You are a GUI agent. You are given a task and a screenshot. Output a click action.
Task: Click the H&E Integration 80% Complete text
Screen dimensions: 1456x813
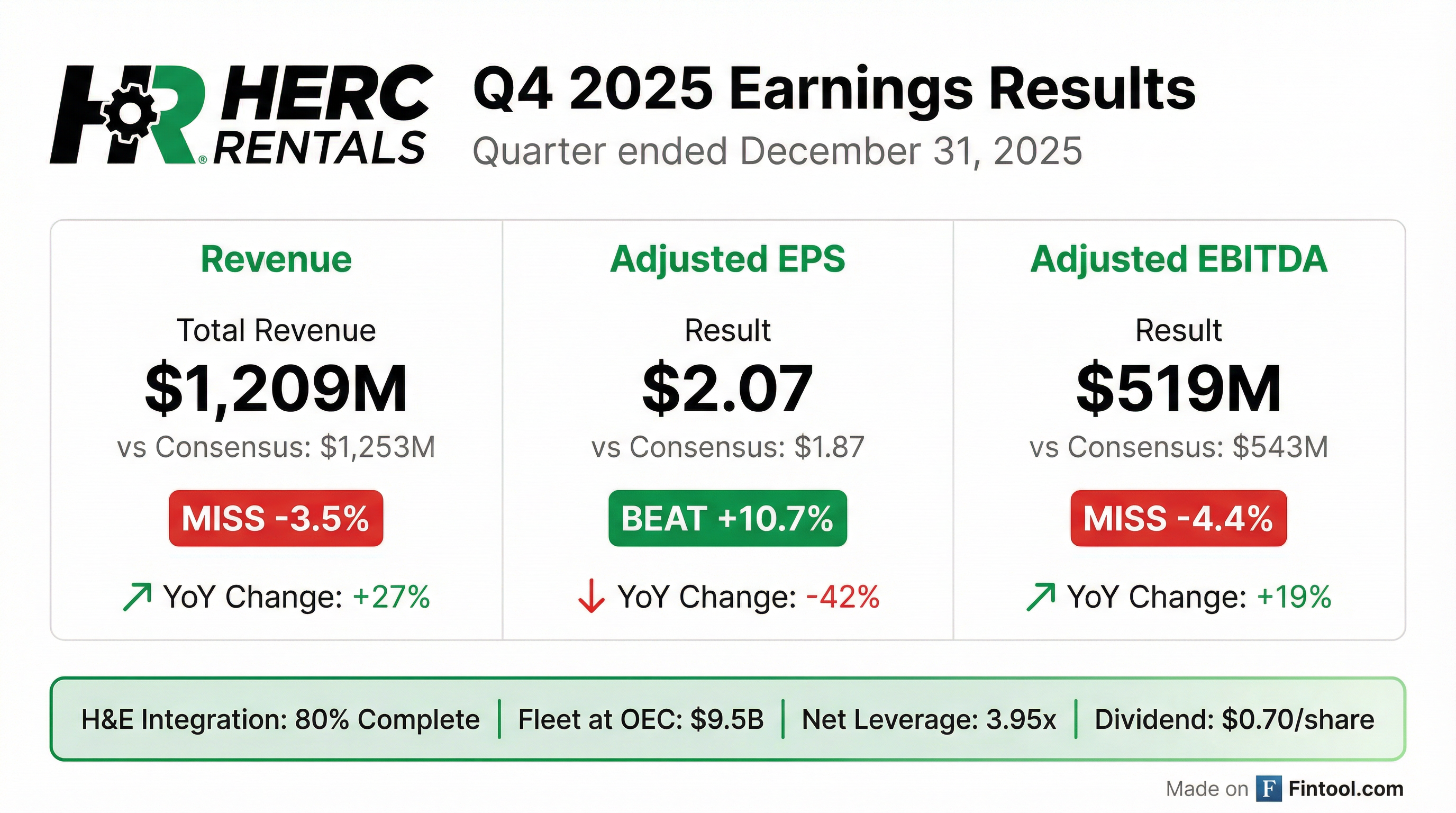[280, 720]
